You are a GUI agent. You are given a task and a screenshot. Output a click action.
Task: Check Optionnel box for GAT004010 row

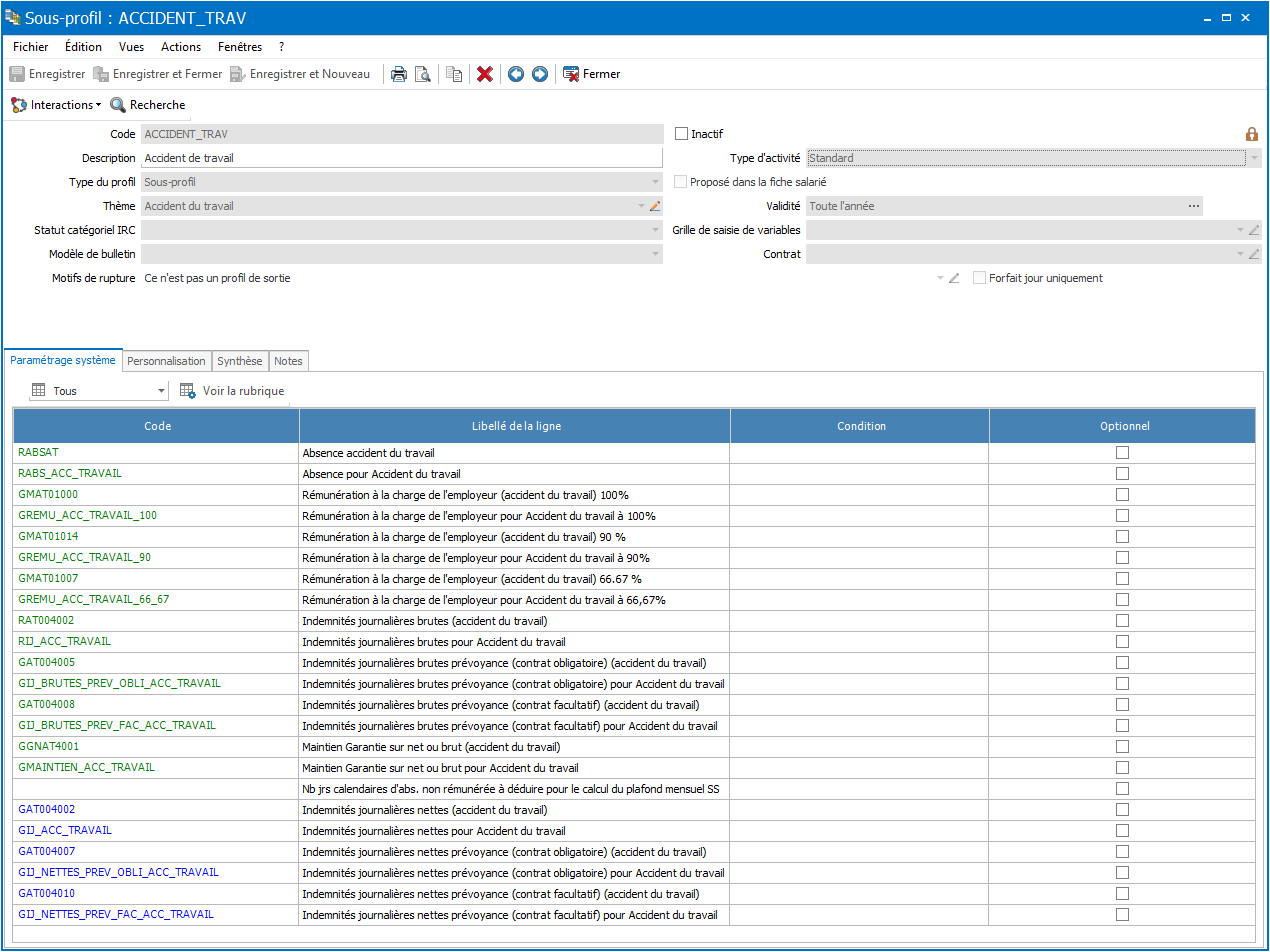coord(1122,894)
